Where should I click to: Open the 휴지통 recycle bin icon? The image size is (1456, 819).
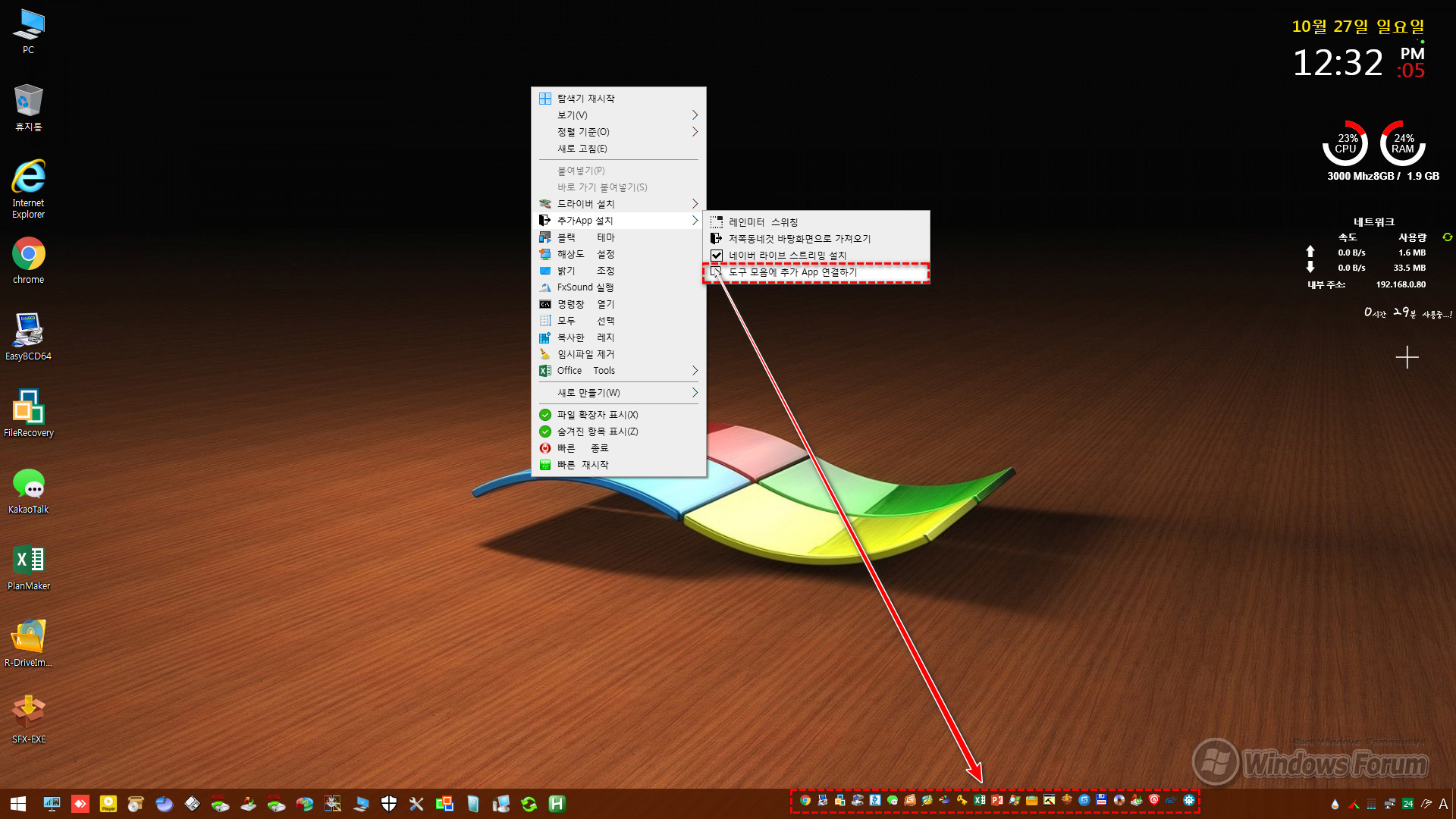(x=28, y=108)
